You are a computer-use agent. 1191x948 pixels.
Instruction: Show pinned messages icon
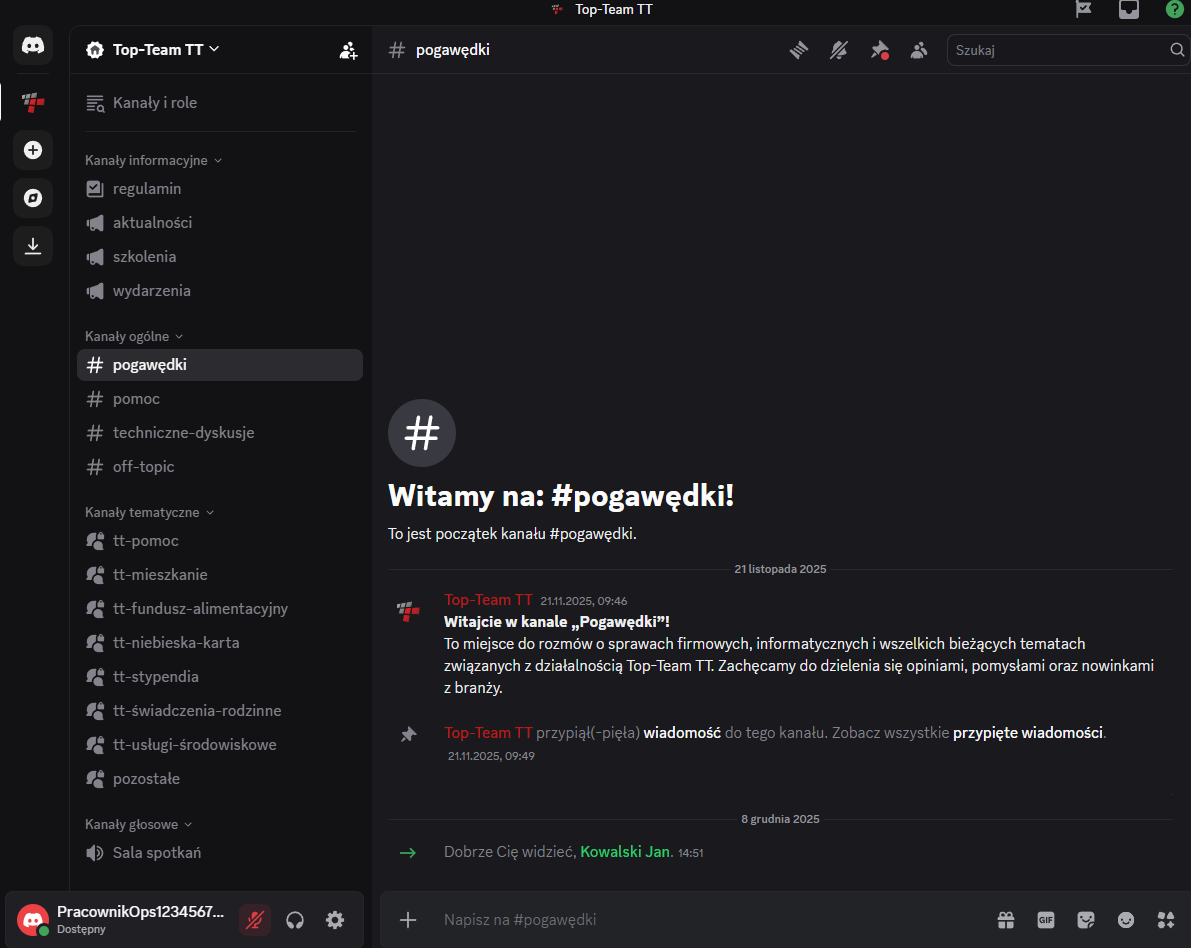[879, 50]
